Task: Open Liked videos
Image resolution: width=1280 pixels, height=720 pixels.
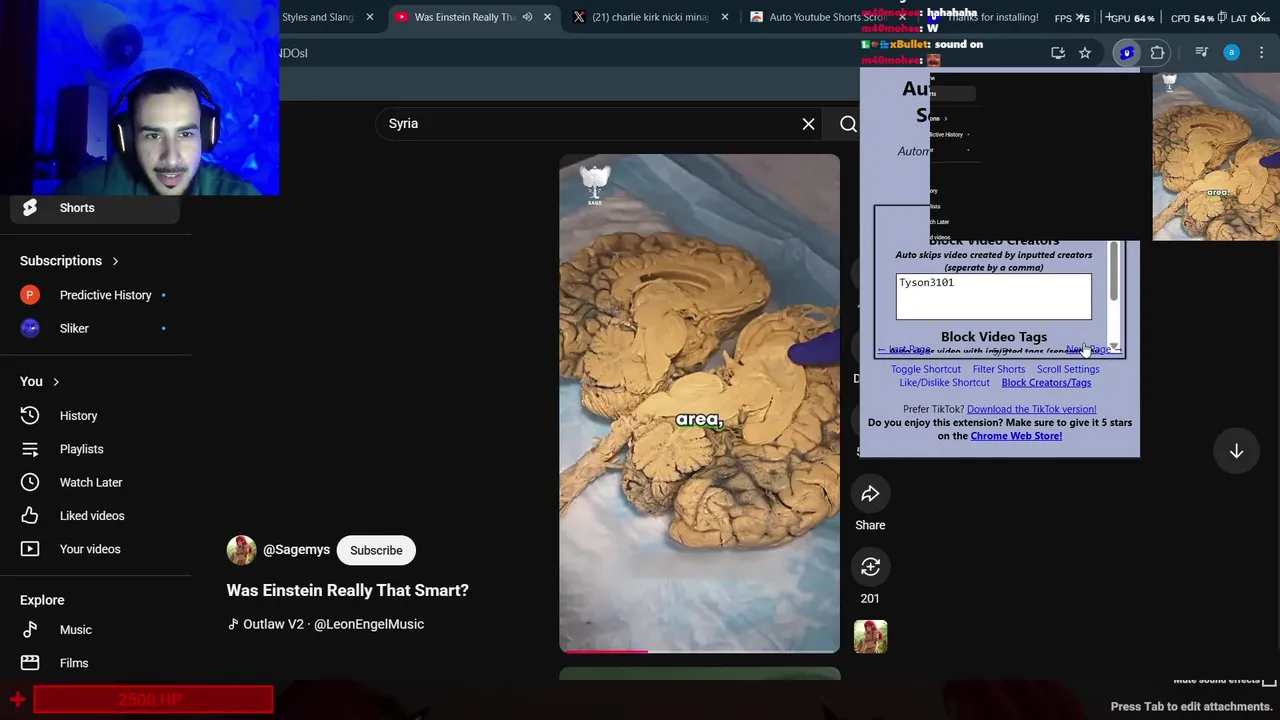Action: click(90, 516)
